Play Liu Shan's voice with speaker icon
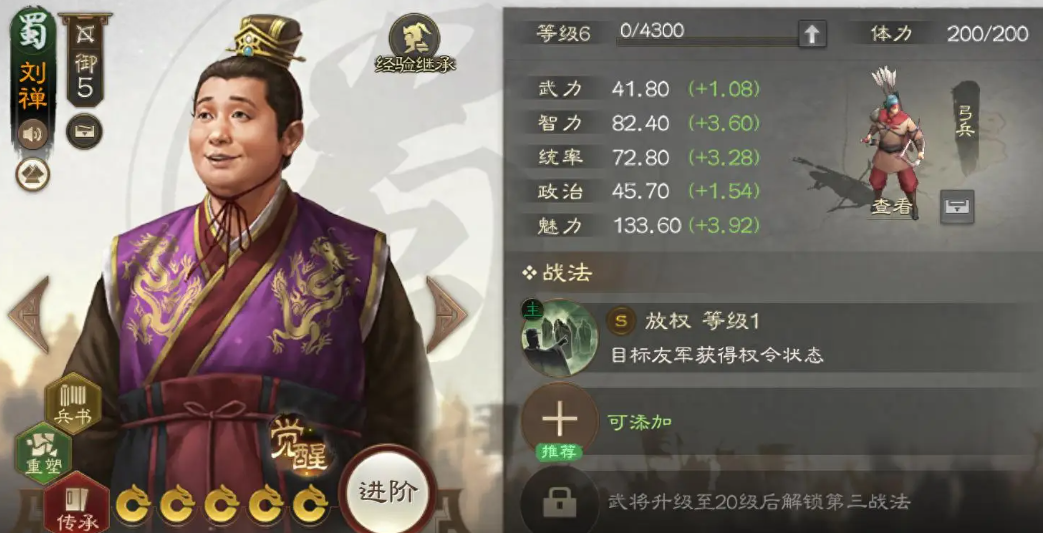Screen dimensions: 1043x533 coord(32,135)
